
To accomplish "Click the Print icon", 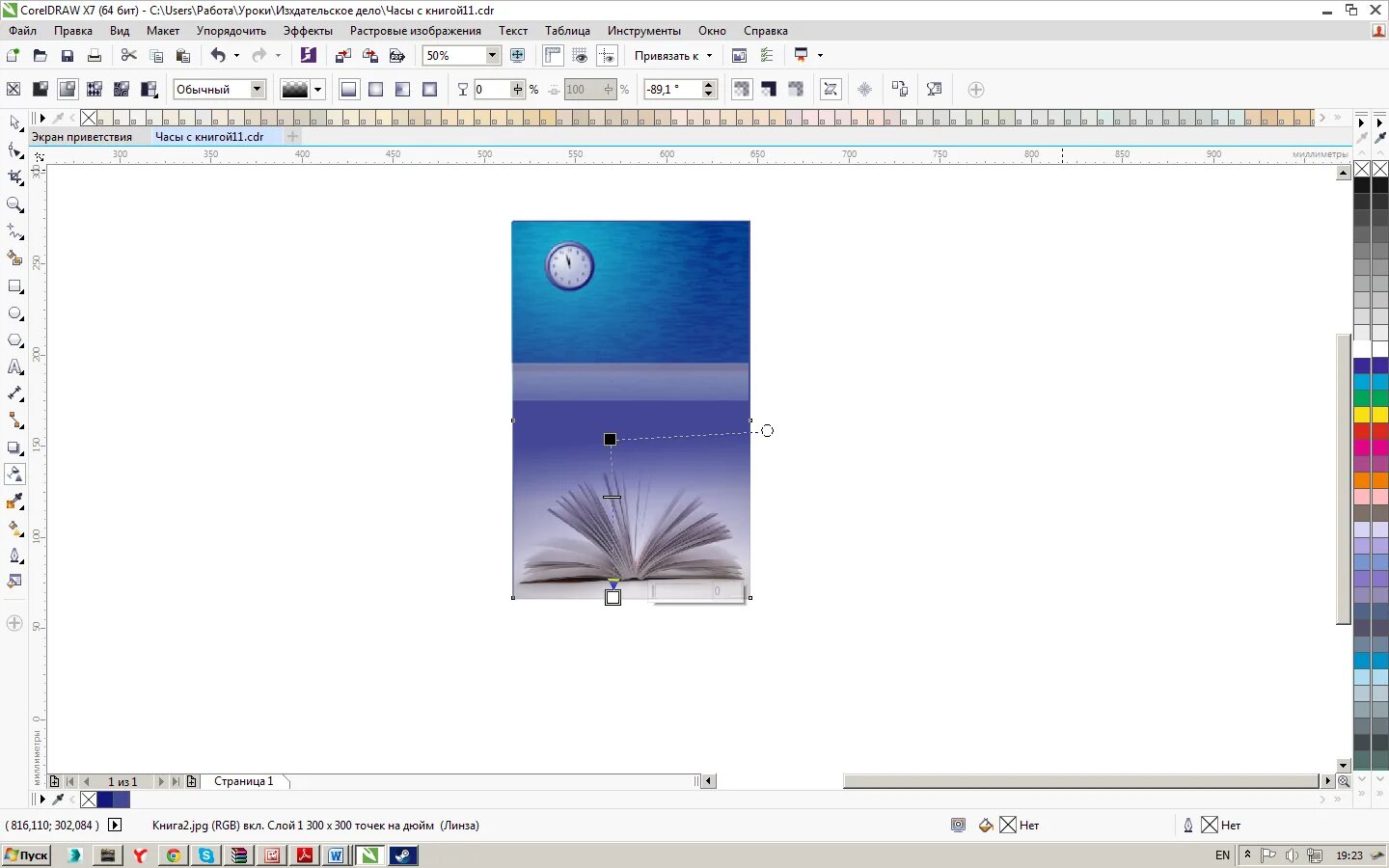I will pyautogui.click(x=94, y=56).
